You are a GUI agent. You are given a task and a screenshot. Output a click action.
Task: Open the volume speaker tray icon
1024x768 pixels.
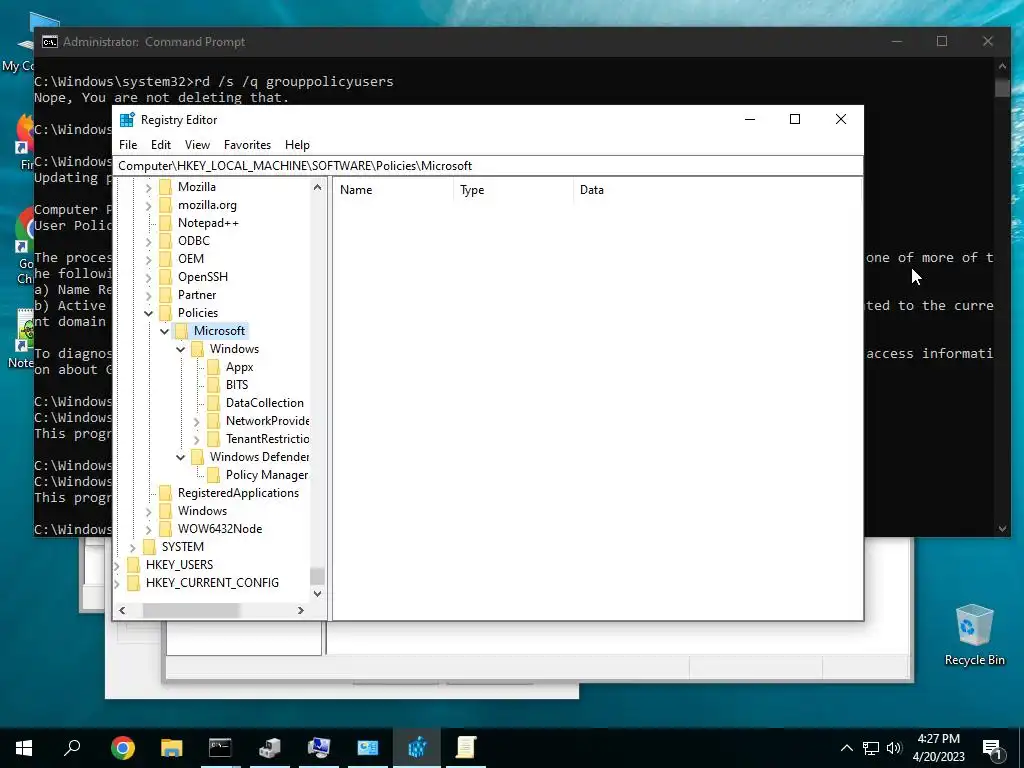894,748
